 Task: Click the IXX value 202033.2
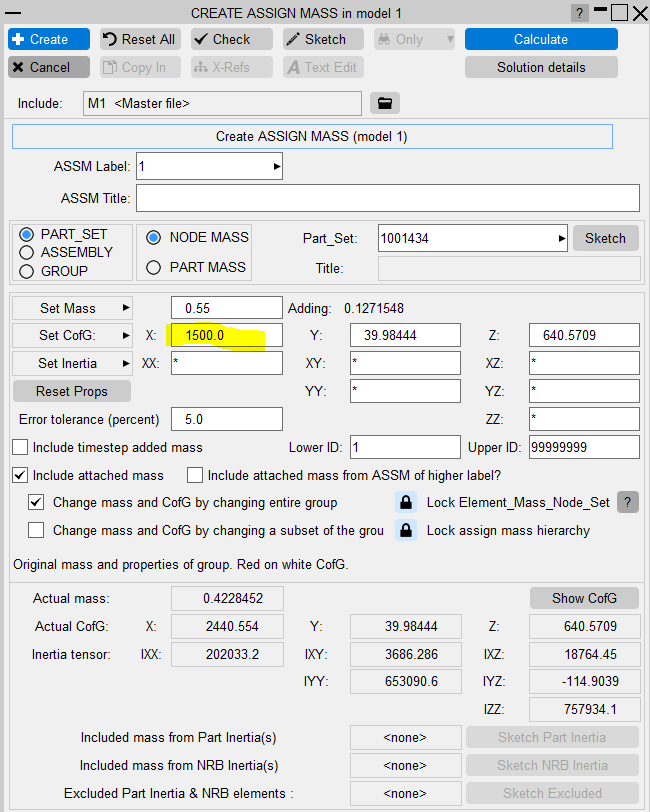[227, 654]
